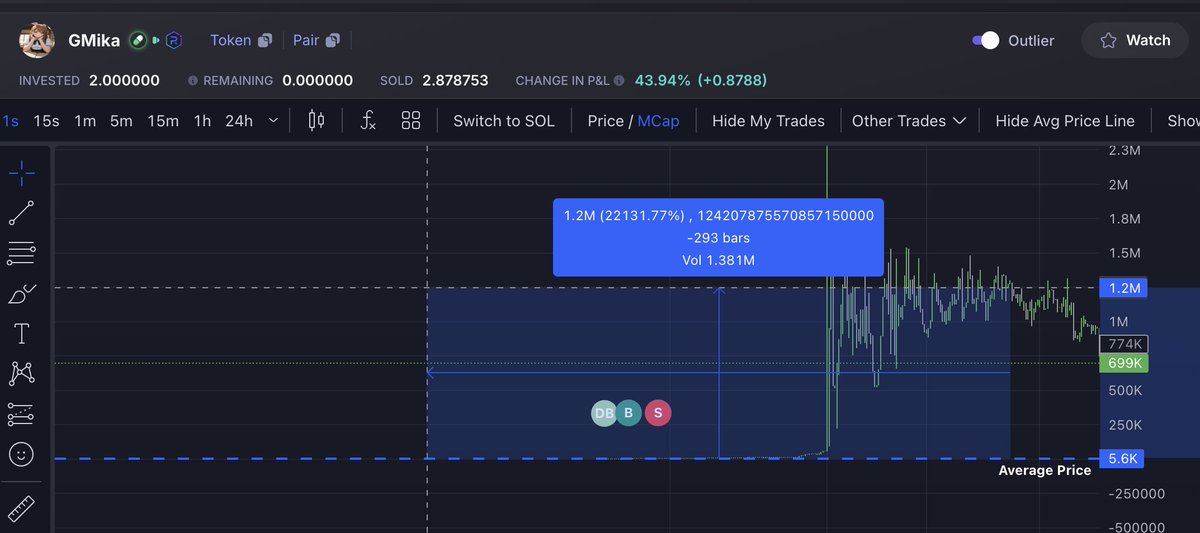Select the 5m timeframe
The height and width of the screenshot is (533, 1200).
click(x=121, y=121)
